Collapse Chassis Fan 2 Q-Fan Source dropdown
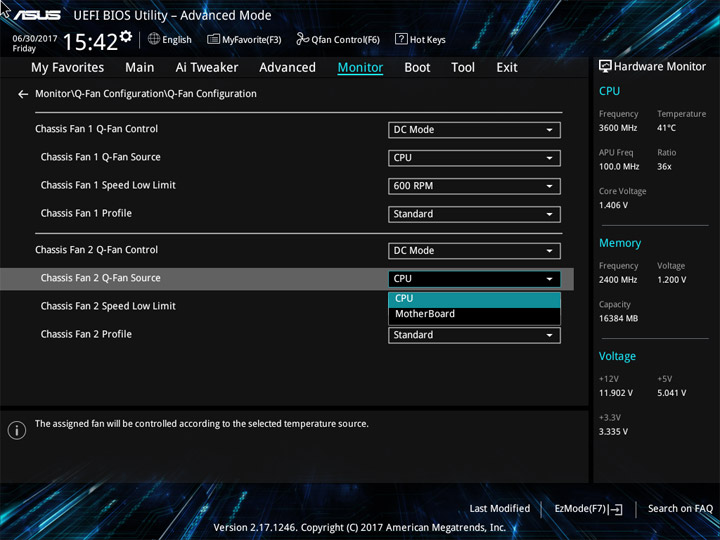This screenshot has width=720, height=540. click(474, 279)
